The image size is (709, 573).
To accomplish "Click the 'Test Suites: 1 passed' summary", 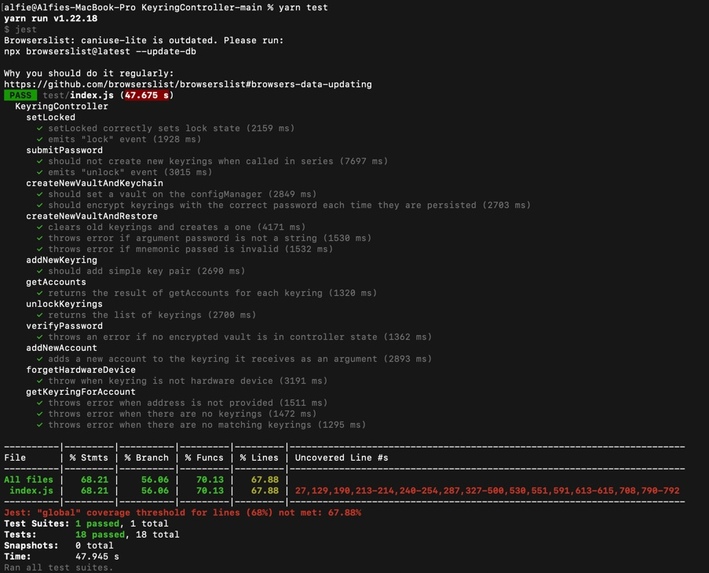I will [x=86, y=524].
